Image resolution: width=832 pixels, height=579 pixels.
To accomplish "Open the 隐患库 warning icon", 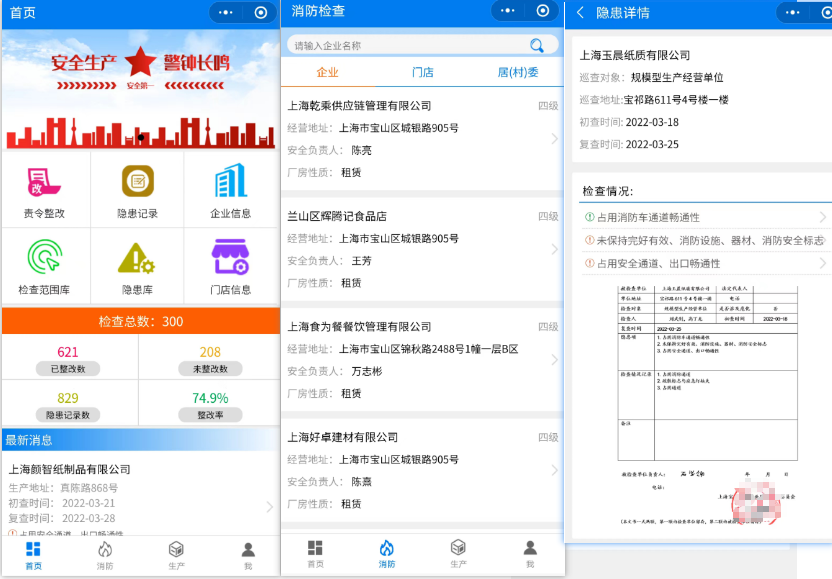I will point(137,258).
